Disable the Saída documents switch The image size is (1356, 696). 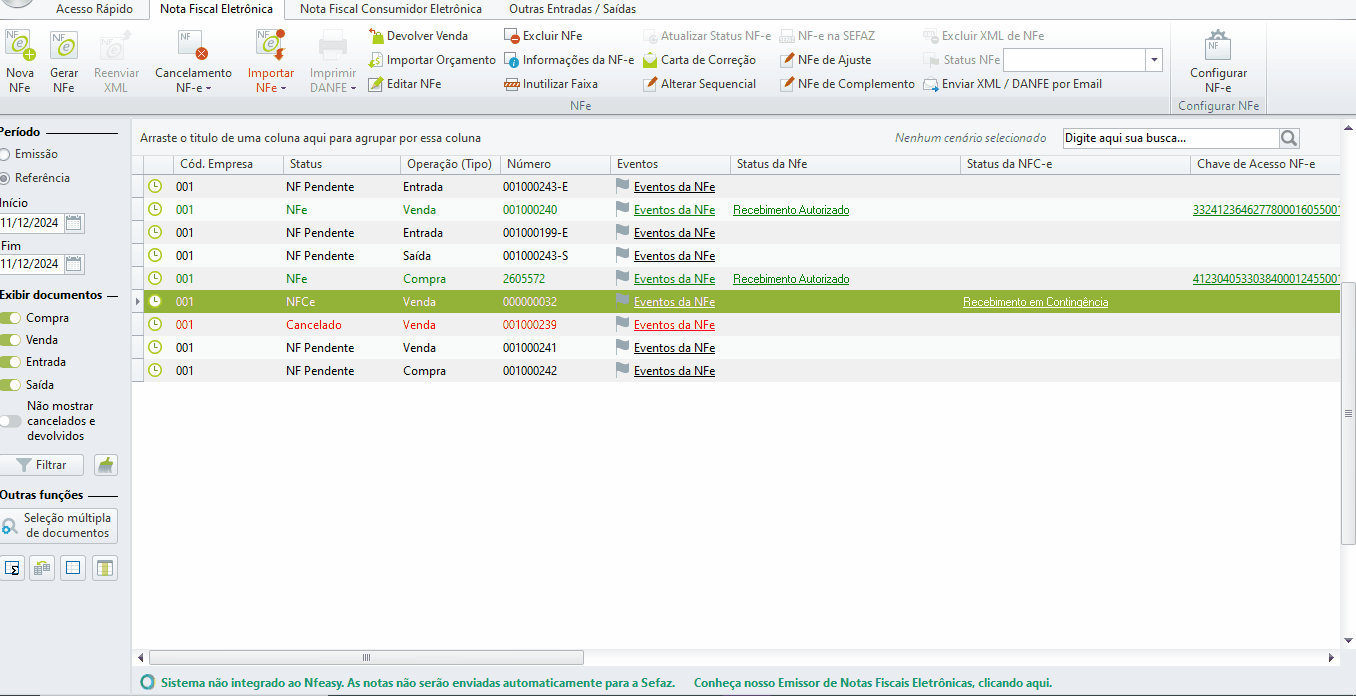[11, 385]
